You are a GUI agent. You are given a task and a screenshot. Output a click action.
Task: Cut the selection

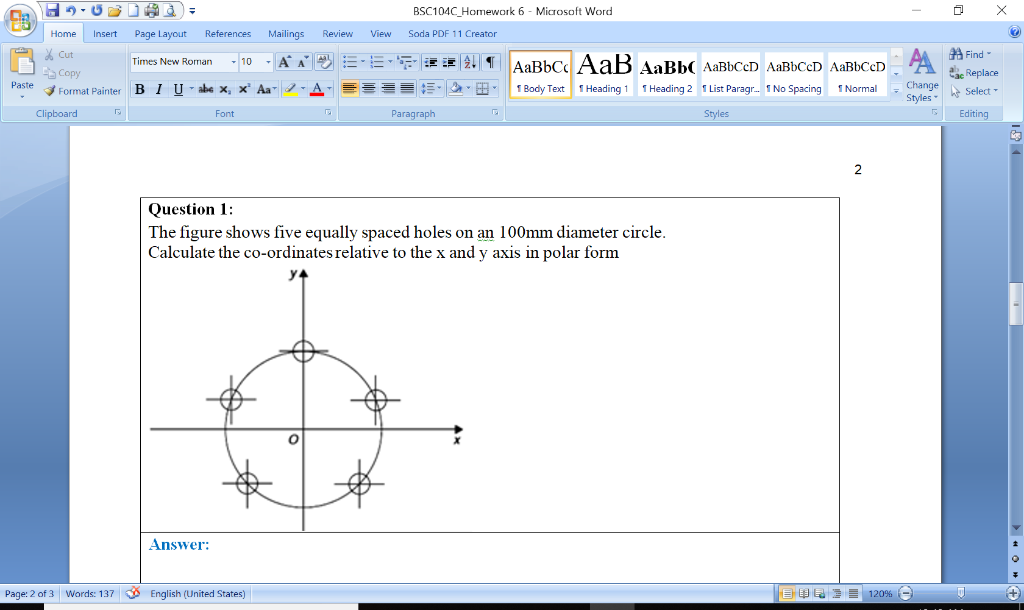(x=59, y=55)
